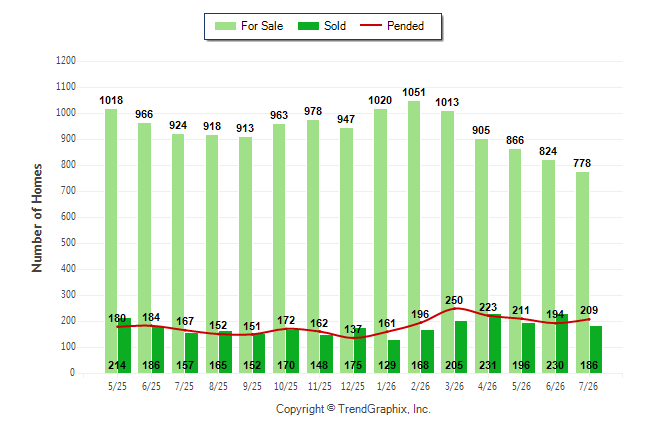Click the 2/26 For Sale bar labeled 1051
Image resolution: width=646 pixels, height=434 pixels.
tap(414, 237)
